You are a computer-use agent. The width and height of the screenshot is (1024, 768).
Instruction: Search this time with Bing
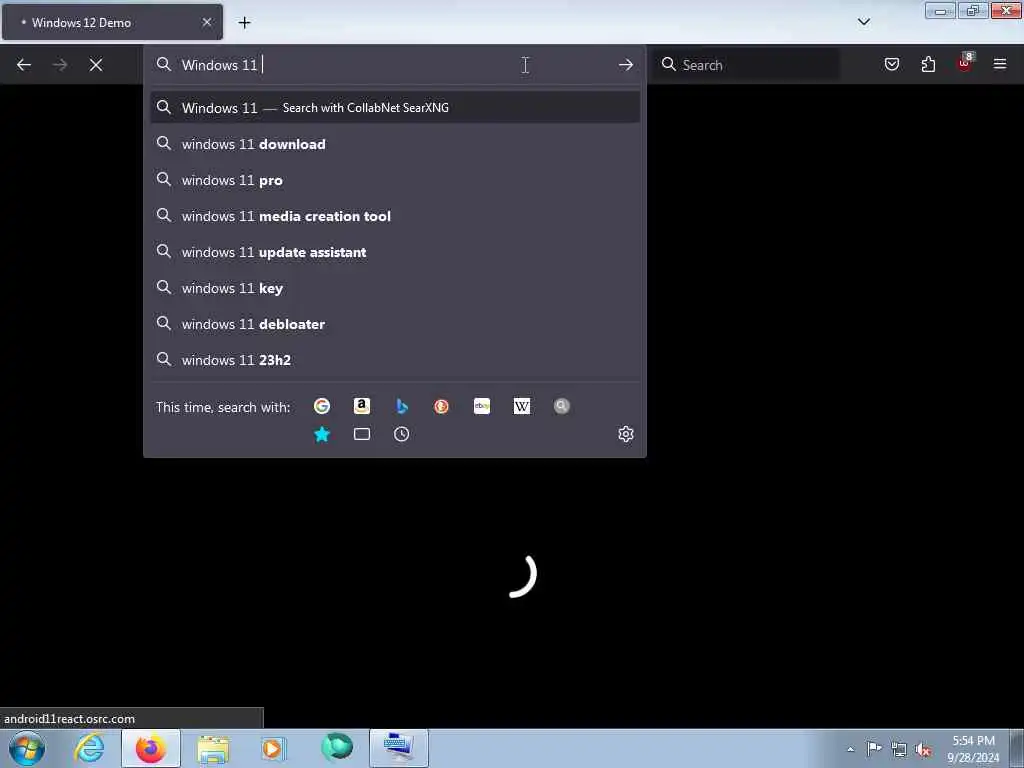[x=402, y=406]
